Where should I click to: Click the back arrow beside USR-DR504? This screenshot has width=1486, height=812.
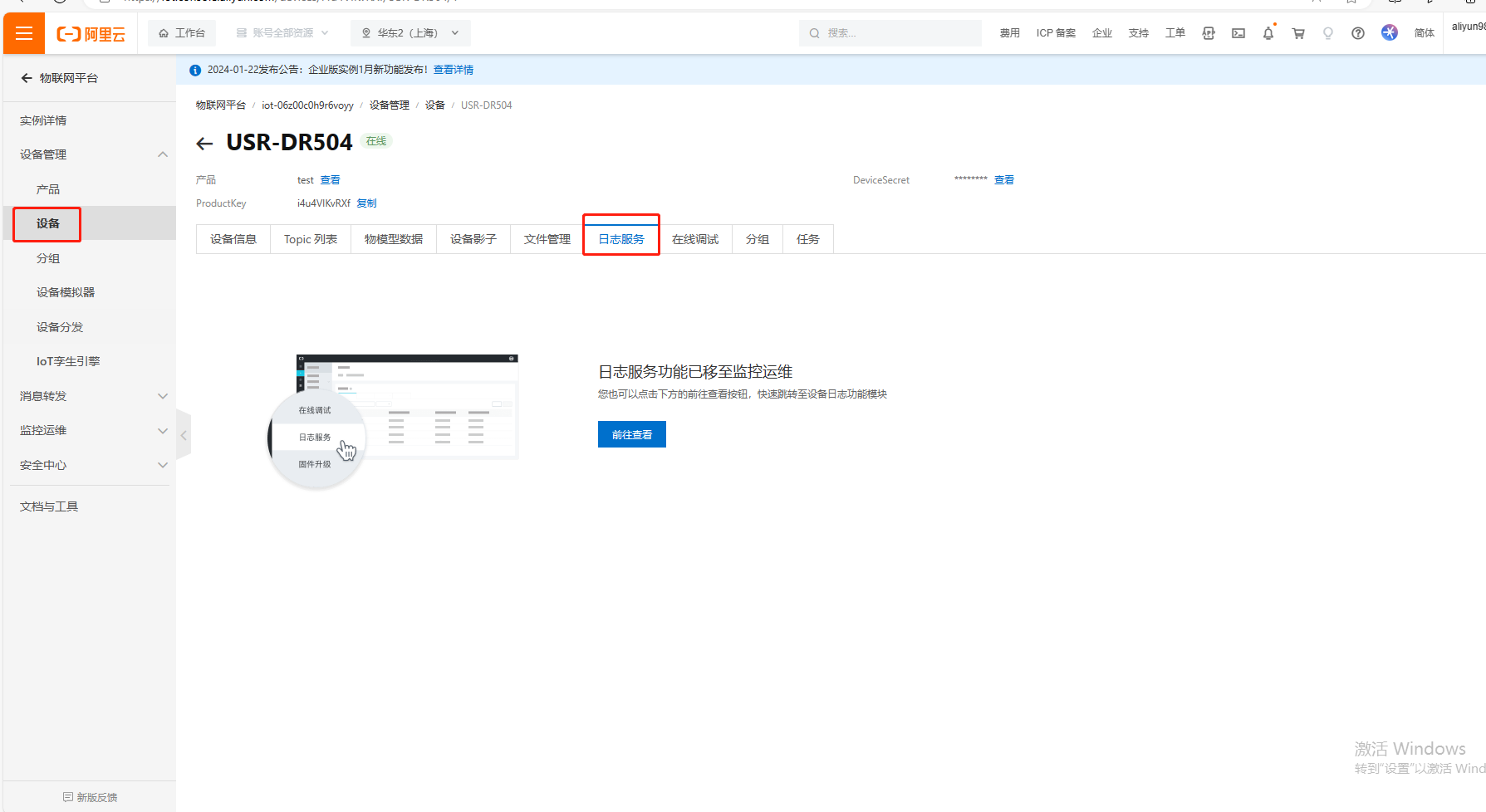click(204, 144)
